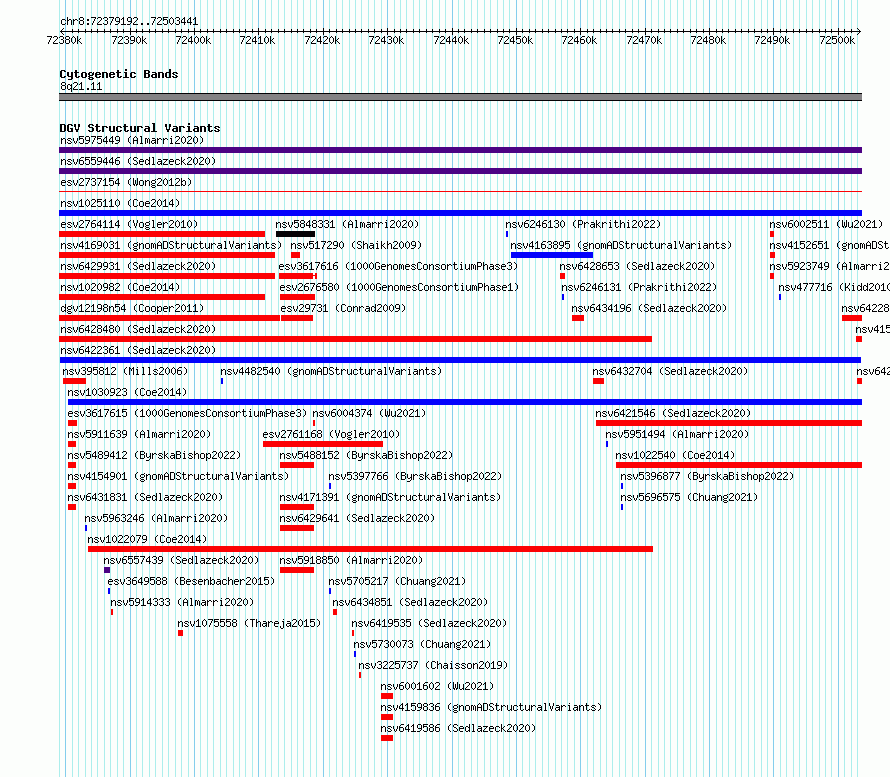Click dgv12198n54 (Cooper2011) label

pyautogui.click(x=132, y=308)
